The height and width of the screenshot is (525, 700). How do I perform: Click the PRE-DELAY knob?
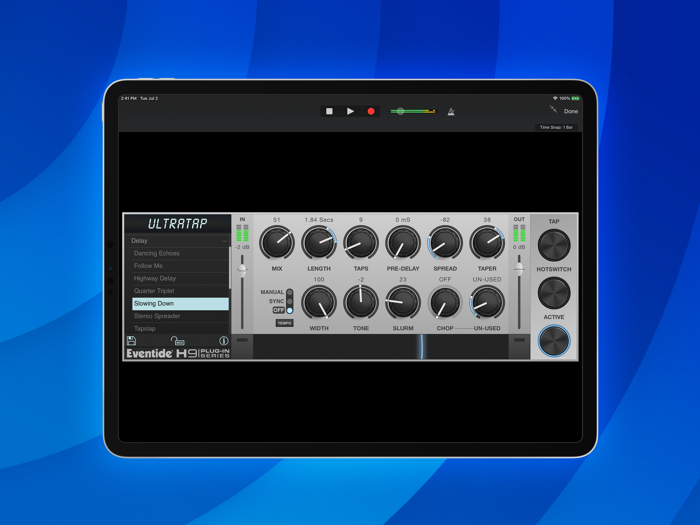403,243
